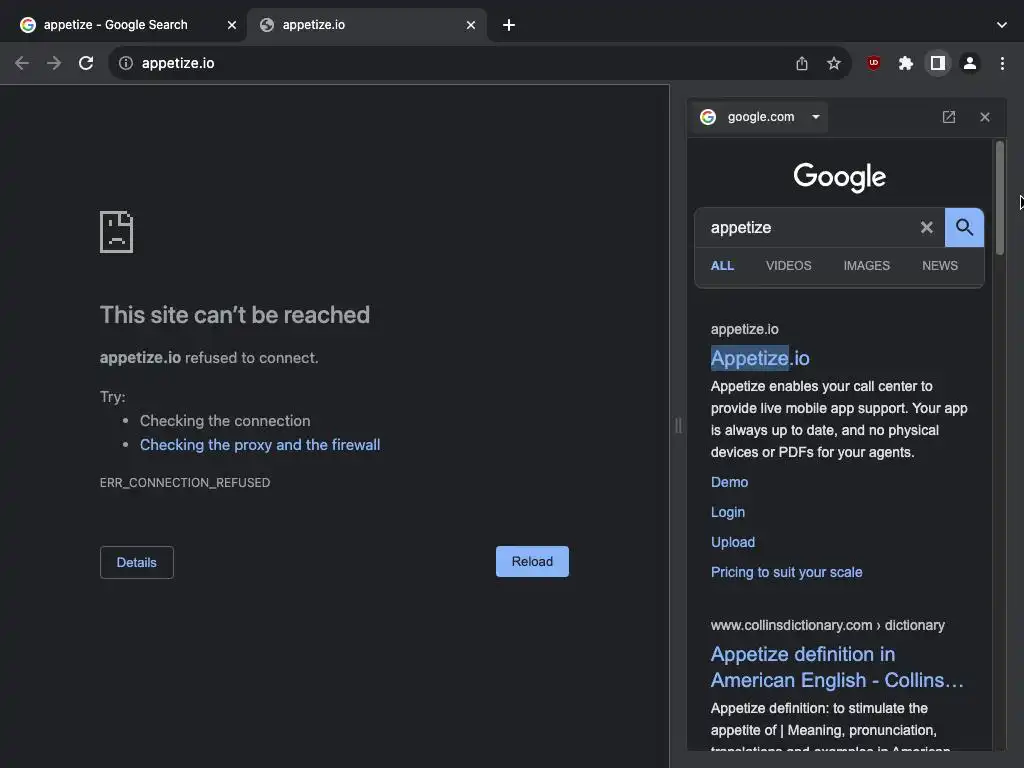
Task: Open google.com dropdown in side panel
Action: point(761,117)
